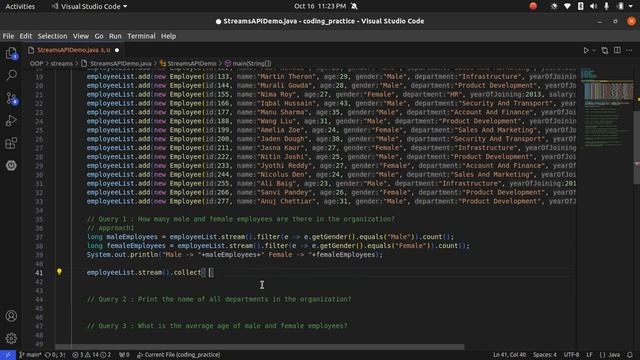The image size is (640, 360).
Task: Click the lightbulb quick fix on line 41
Action: pyautogui.click(x=59, y=272)
